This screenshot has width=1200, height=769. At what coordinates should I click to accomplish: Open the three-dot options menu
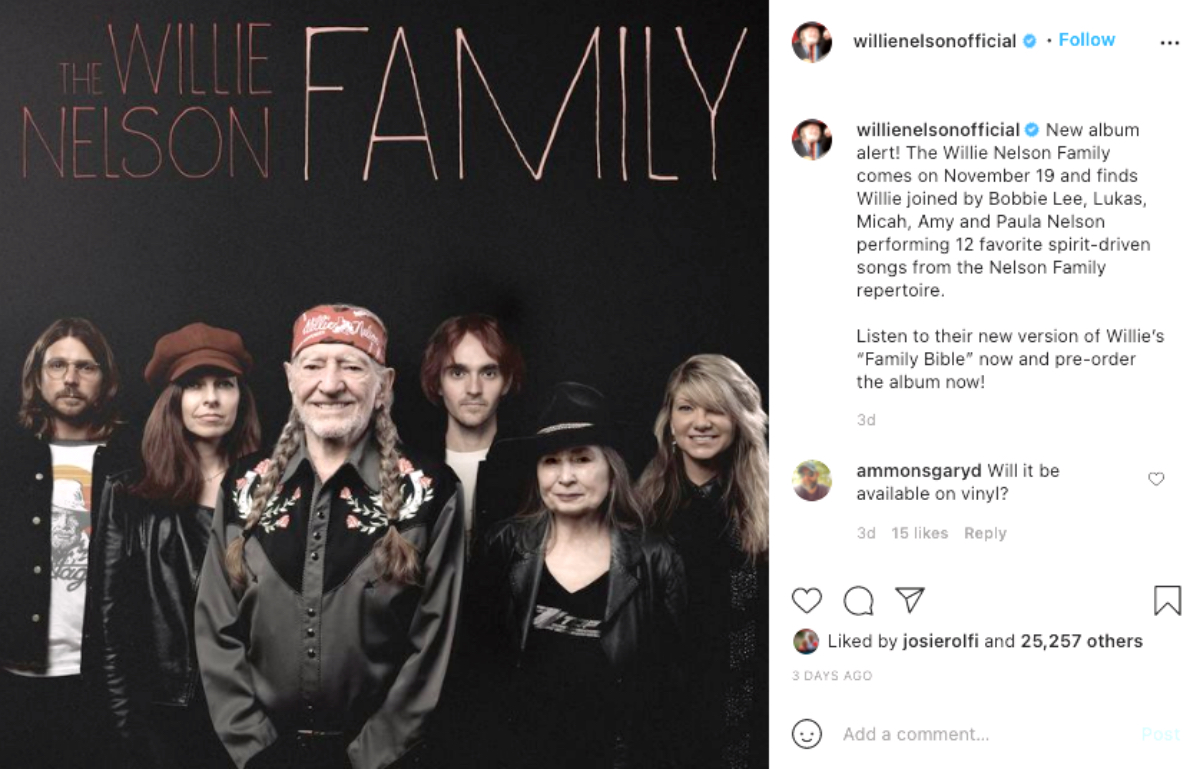[1168, 42]
